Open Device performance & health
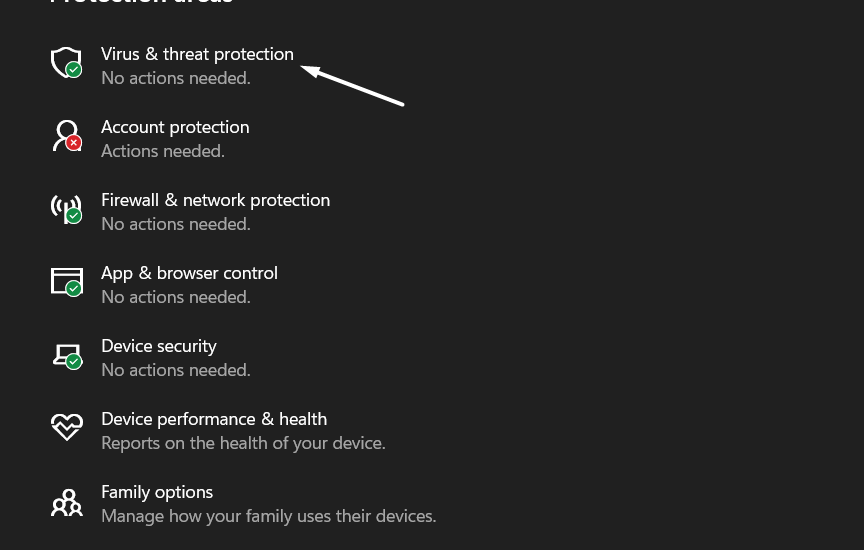Image resolution: width=864 pixels, height=550 pixels. pos(214,419)
